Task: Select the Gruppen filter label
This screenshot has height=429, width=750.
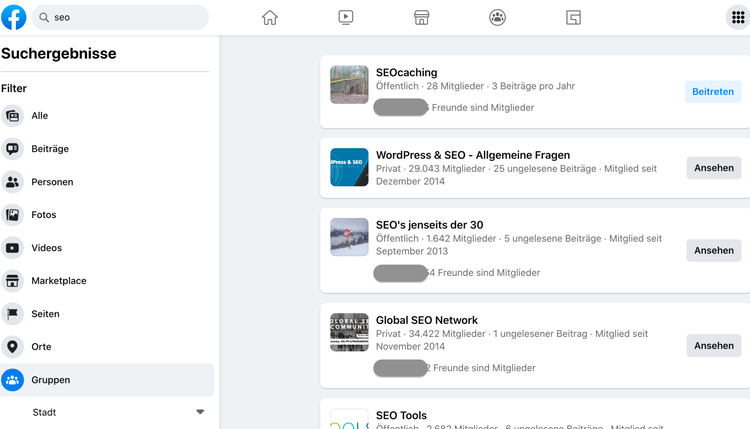Action: [51, 380]
